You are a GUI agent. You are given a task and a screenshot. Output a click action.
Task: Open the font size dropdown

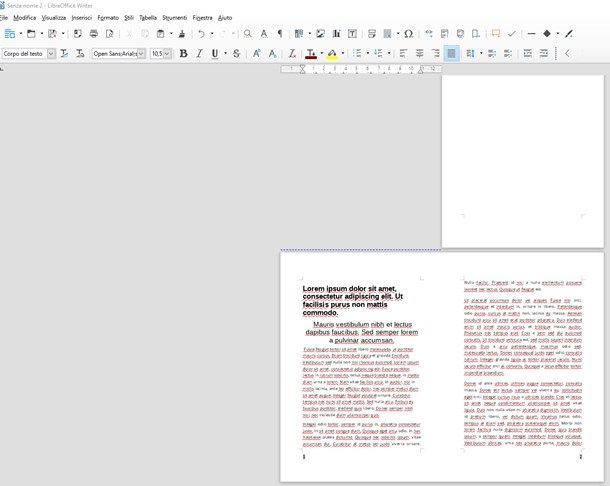click(x=168, y=53)
